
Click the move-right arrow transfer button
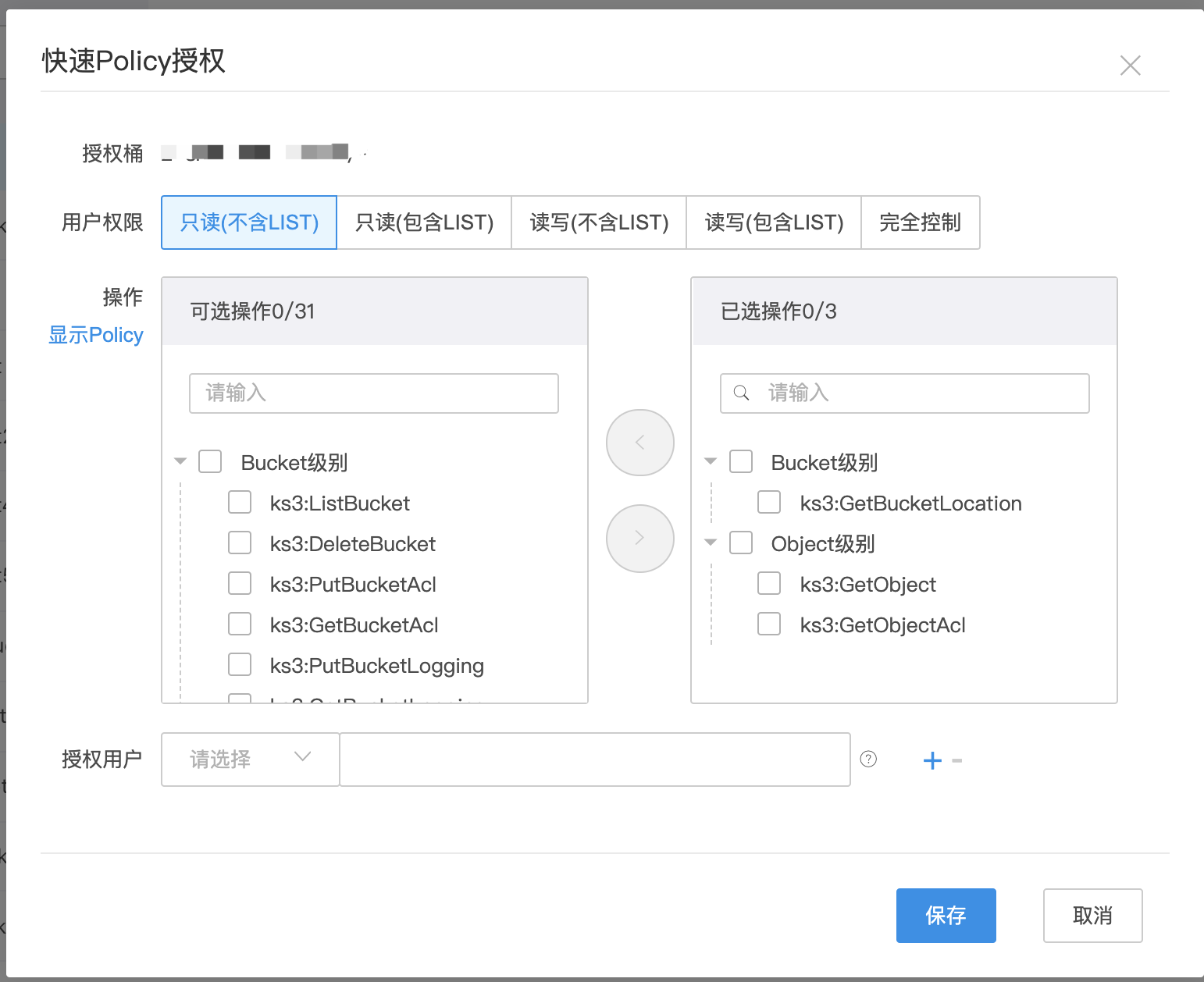[639, 538]
